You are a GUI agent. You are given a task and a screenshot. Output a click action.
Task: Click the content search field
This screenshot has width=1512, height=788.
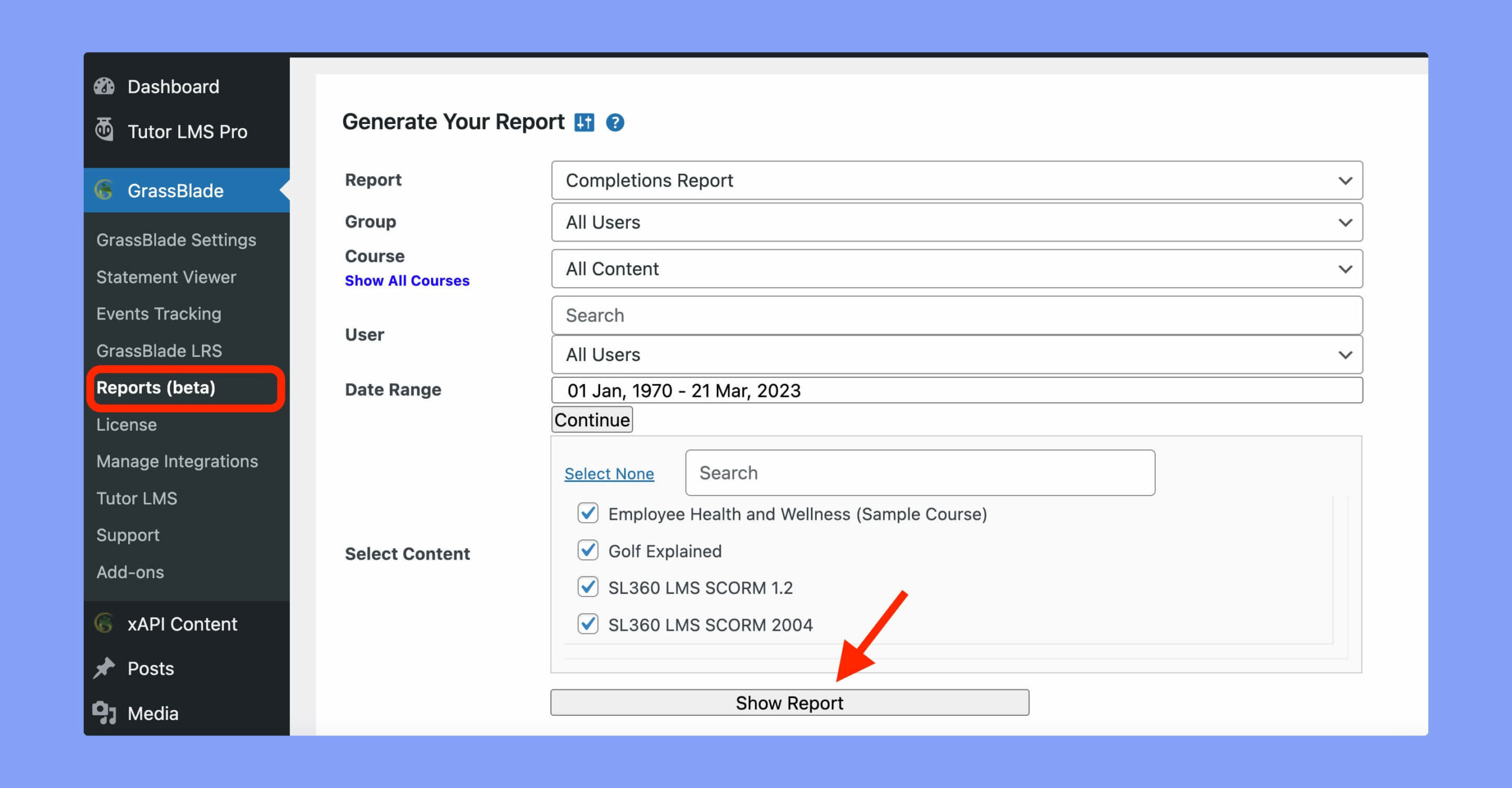tap(919, 472)
